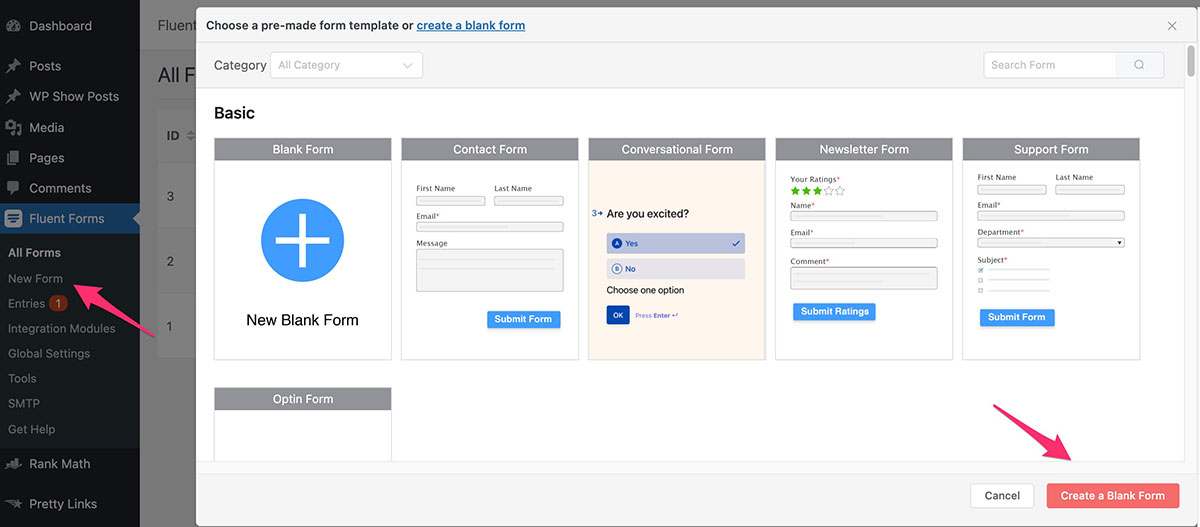The height and width of the screenshot is (527, 1200).
Task: Open SMTP submenu item
Action: pyautogui.click(x=24, y=403)
